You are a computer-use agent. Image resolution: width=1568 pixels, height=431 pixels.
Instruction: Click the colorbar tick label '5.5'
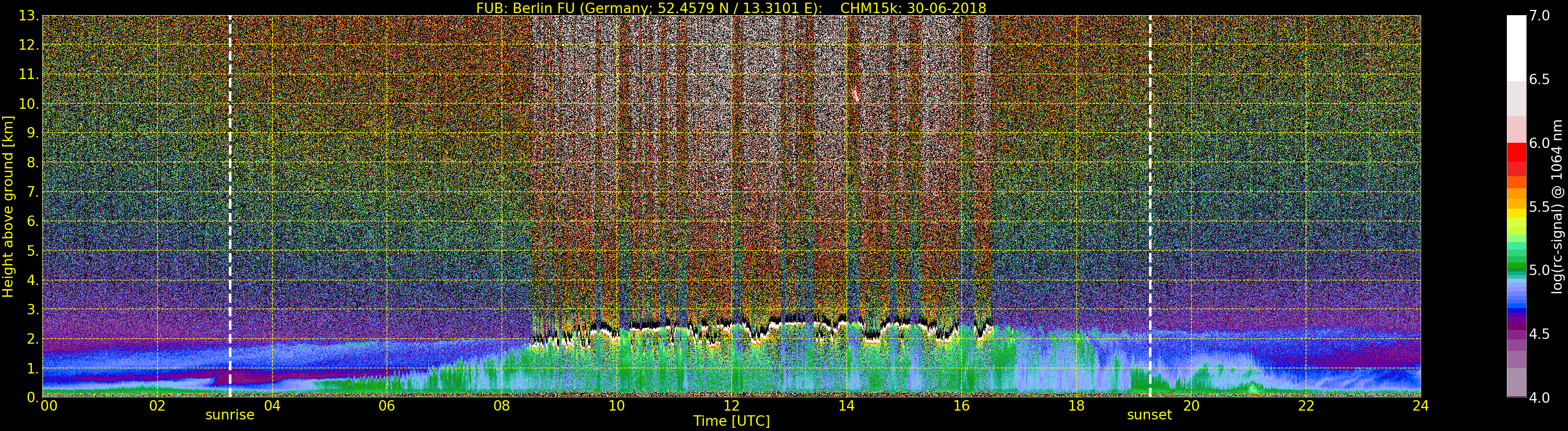(1539, 207)
